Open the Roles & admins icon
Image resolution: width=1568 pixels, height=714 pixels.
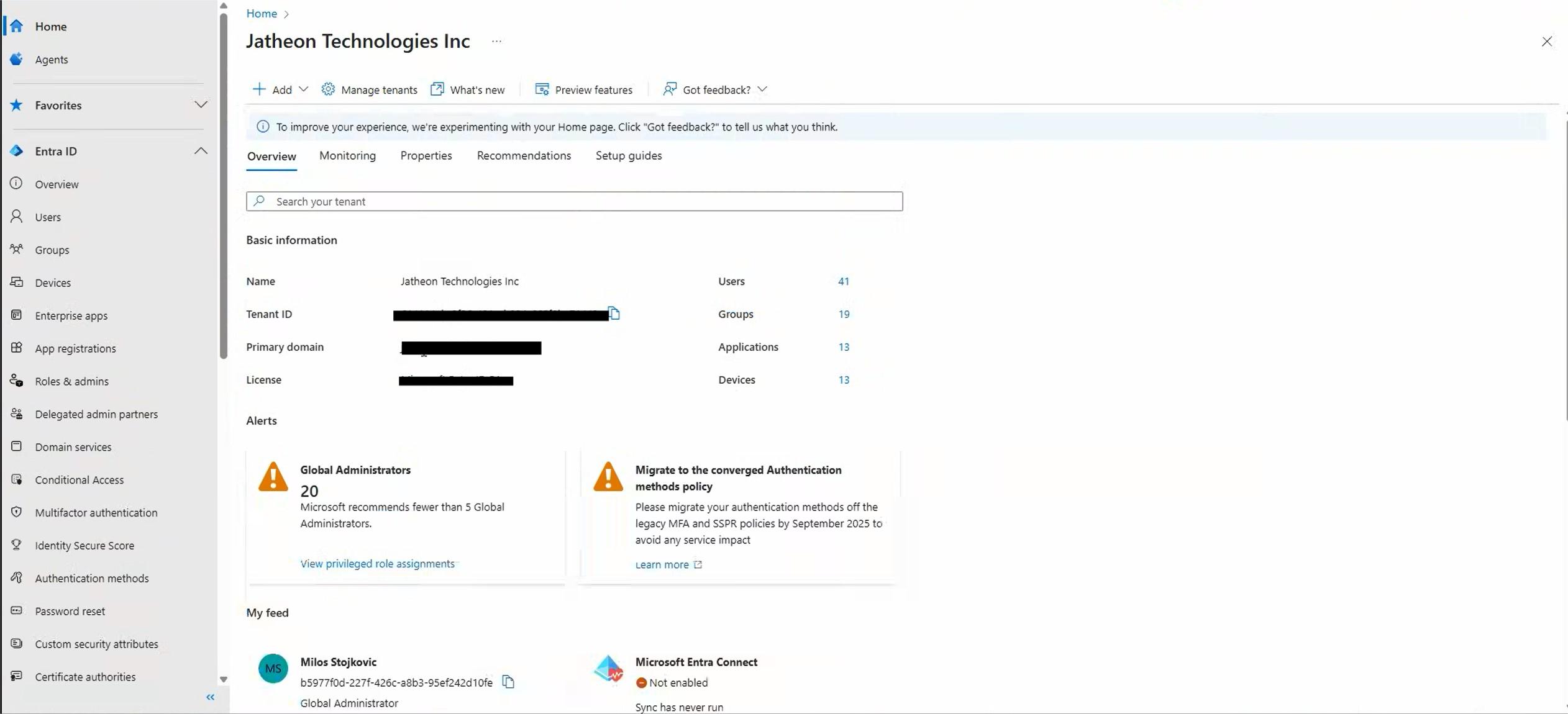pos(17,381)
